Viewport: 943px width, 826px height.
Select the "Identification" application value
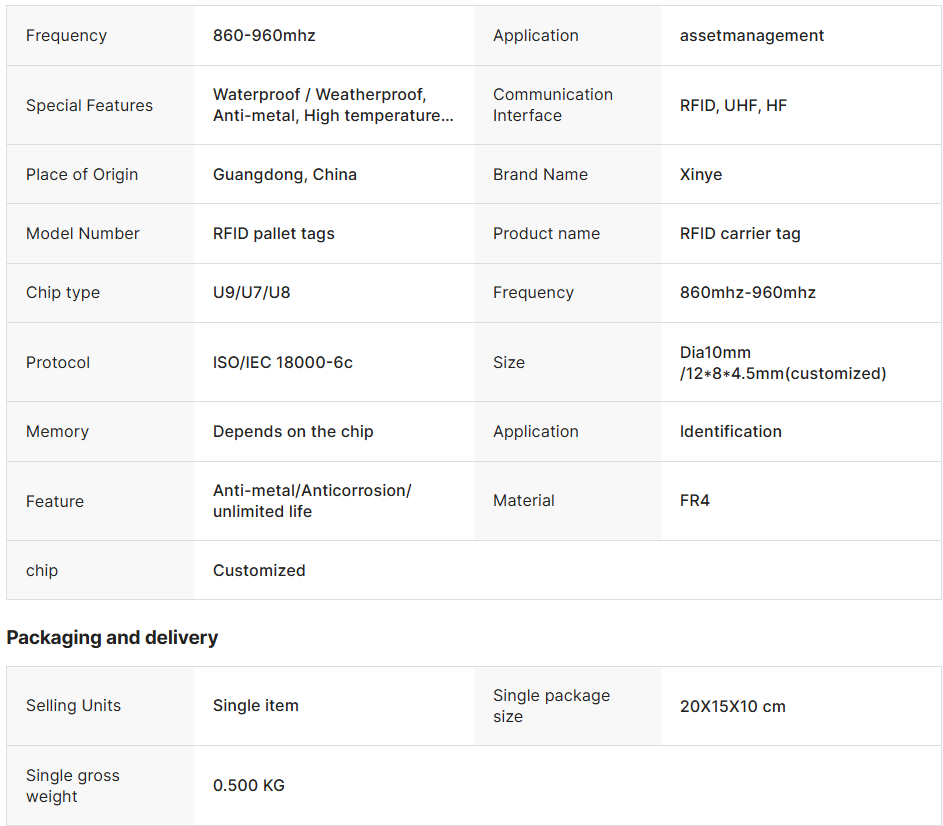731,431
